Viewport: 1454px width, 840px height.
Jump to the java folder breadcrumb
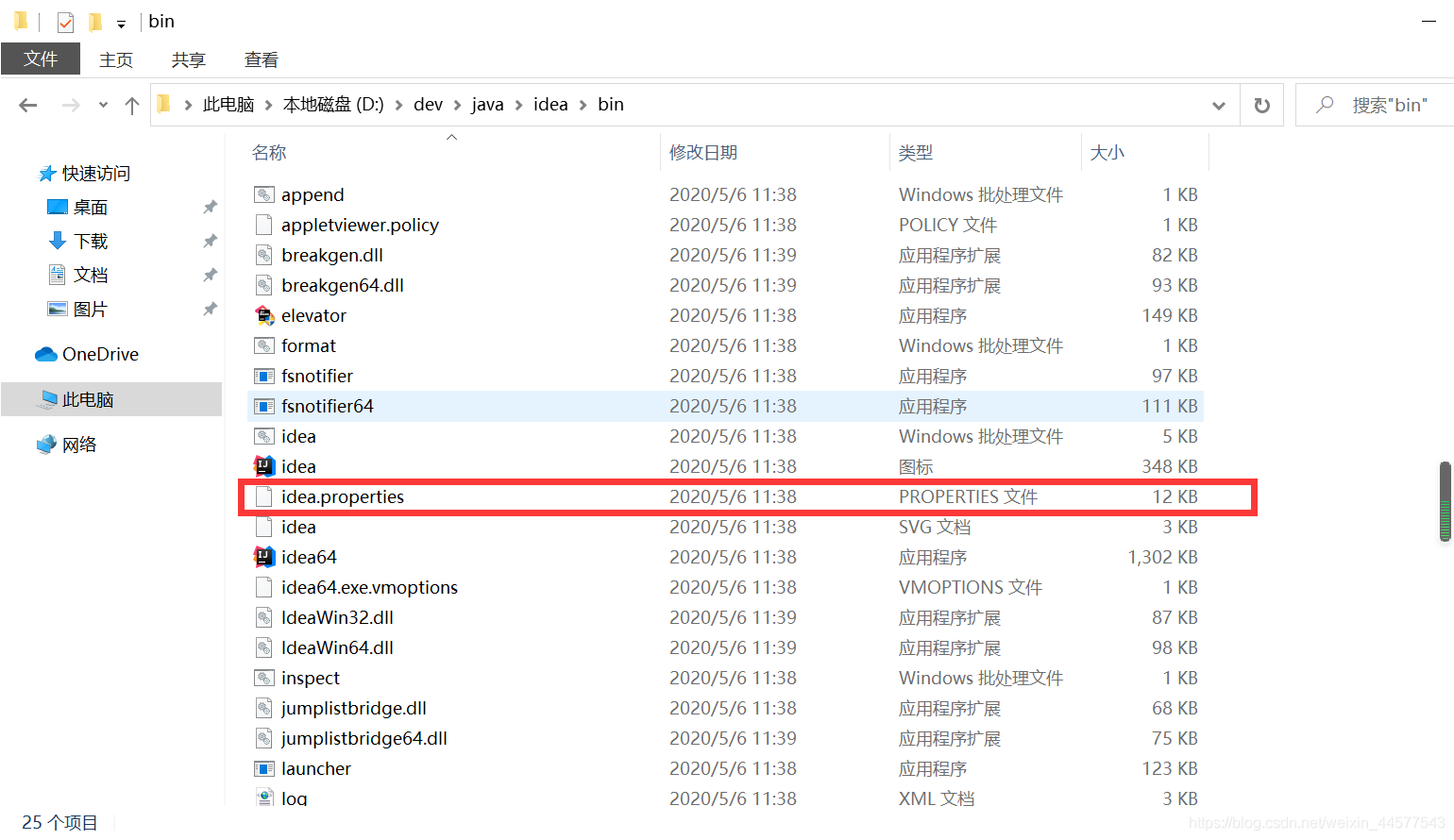pos(487,105)
